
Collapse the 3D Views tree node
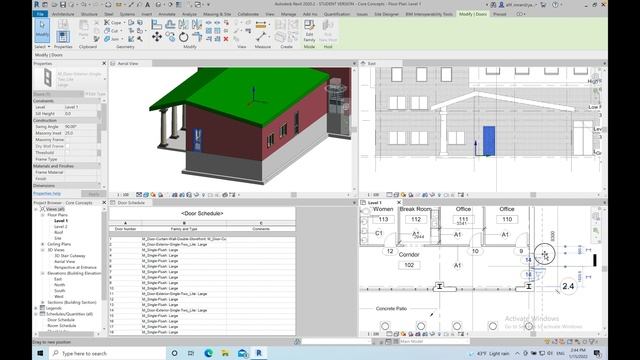click(42, 250)
